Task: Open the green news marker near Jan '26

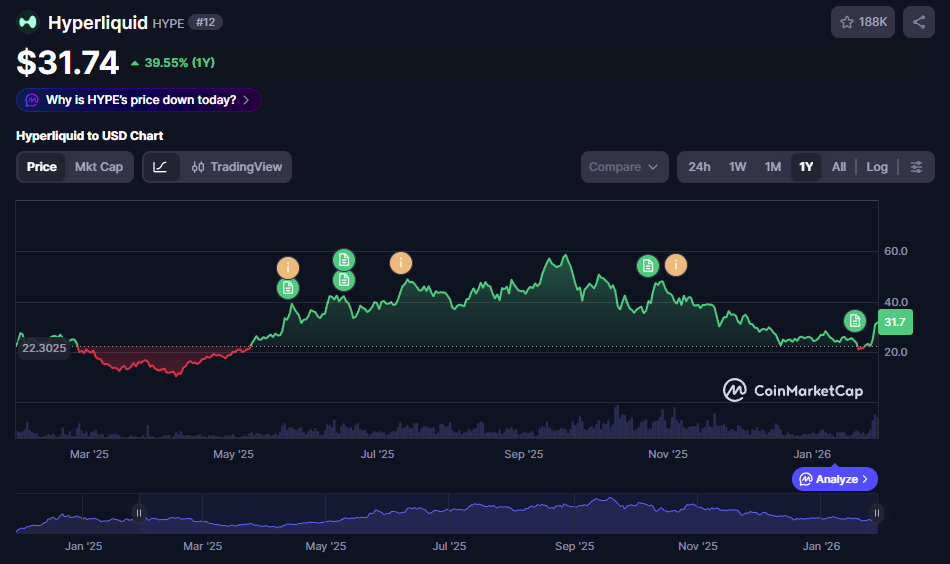Action: tap(855, 320)
